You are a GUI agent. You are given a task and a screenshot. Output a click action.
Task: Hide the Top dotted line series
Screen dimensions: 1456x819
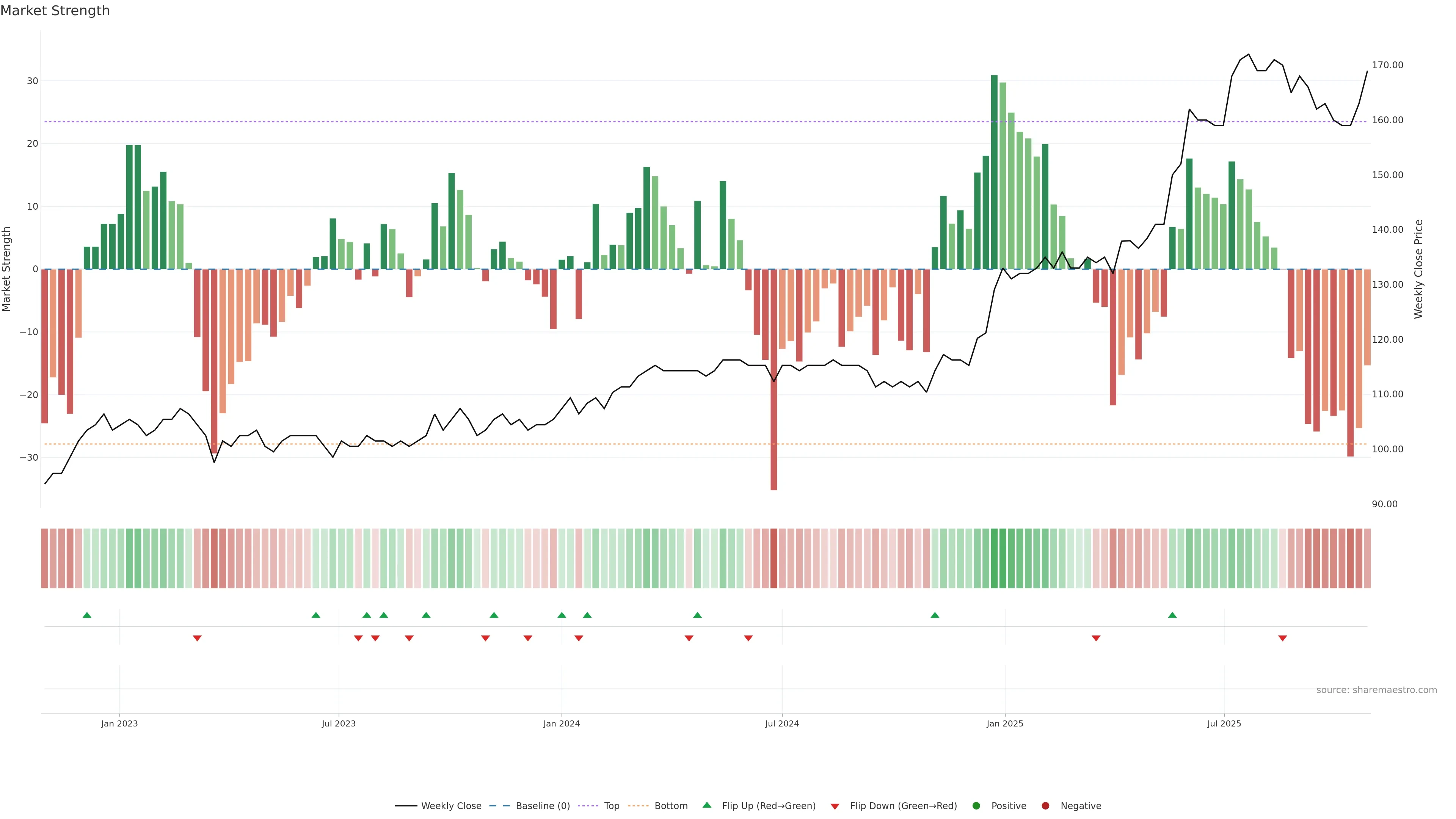611,806
